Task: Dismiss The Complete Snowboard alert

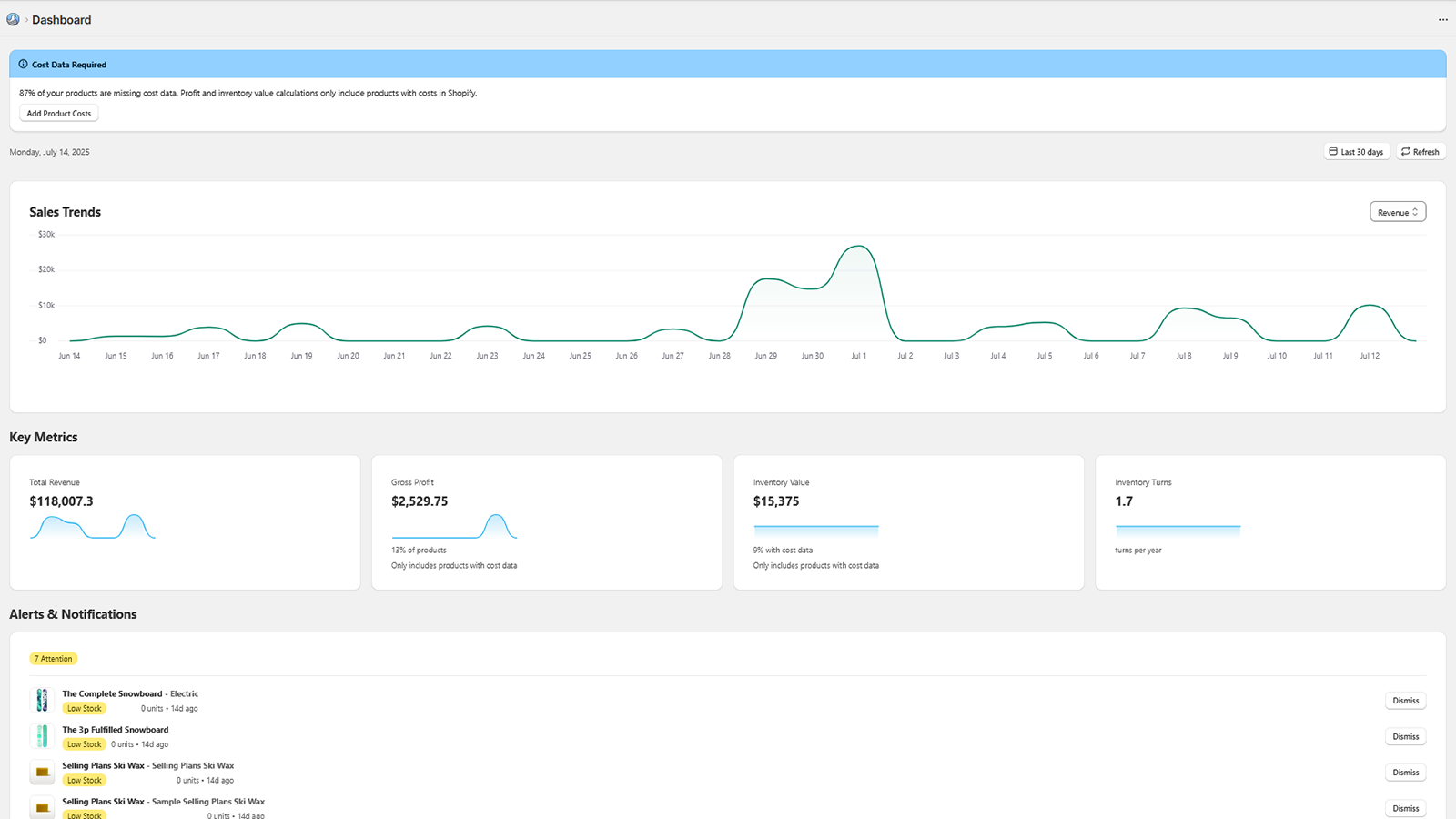Action: point(1405,701)
